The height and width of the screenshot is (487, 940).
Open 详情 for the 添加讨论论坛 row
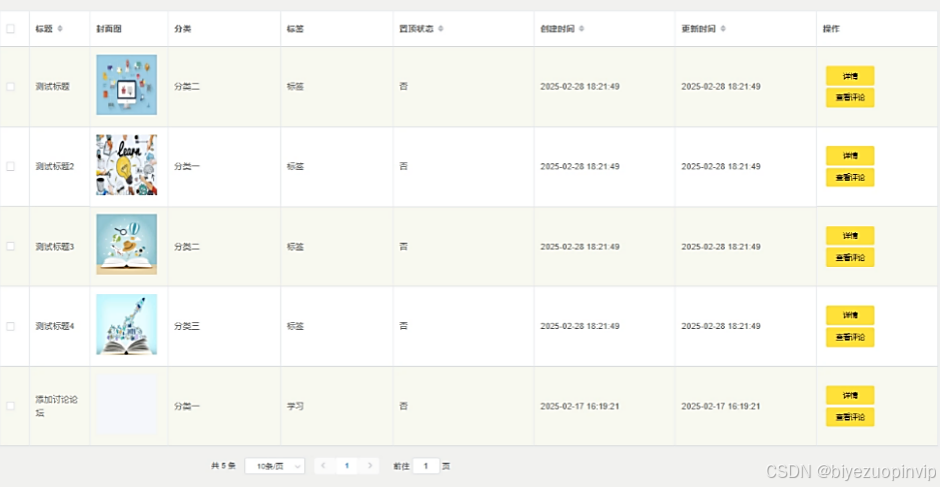pos(850,395)
